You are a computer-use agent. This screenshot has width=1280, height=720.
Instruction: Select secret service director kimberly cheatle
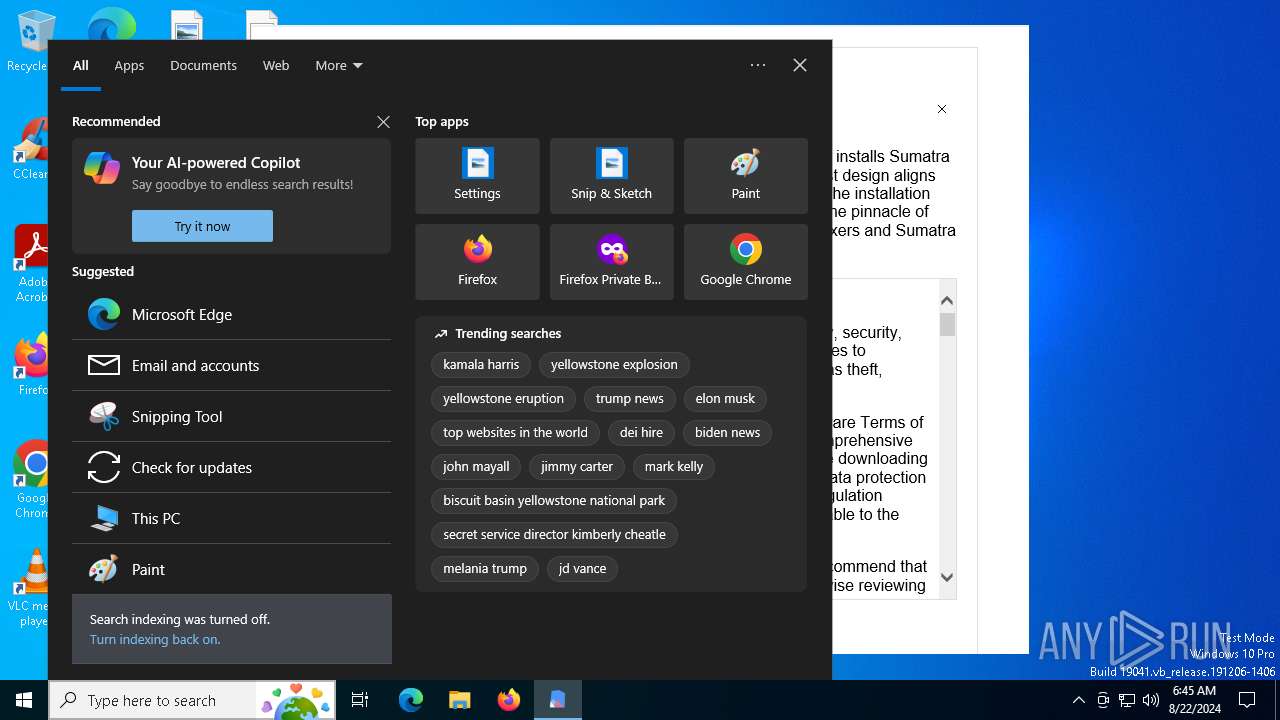(554, 535)
